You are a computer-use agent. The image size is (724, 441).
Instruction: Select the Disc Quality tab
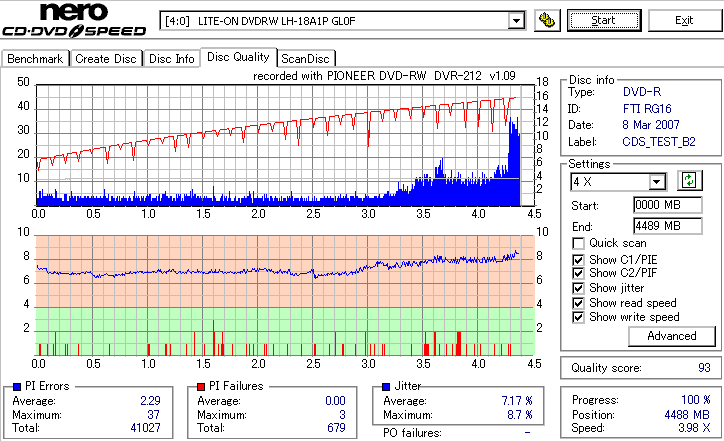tap(238, 57)
